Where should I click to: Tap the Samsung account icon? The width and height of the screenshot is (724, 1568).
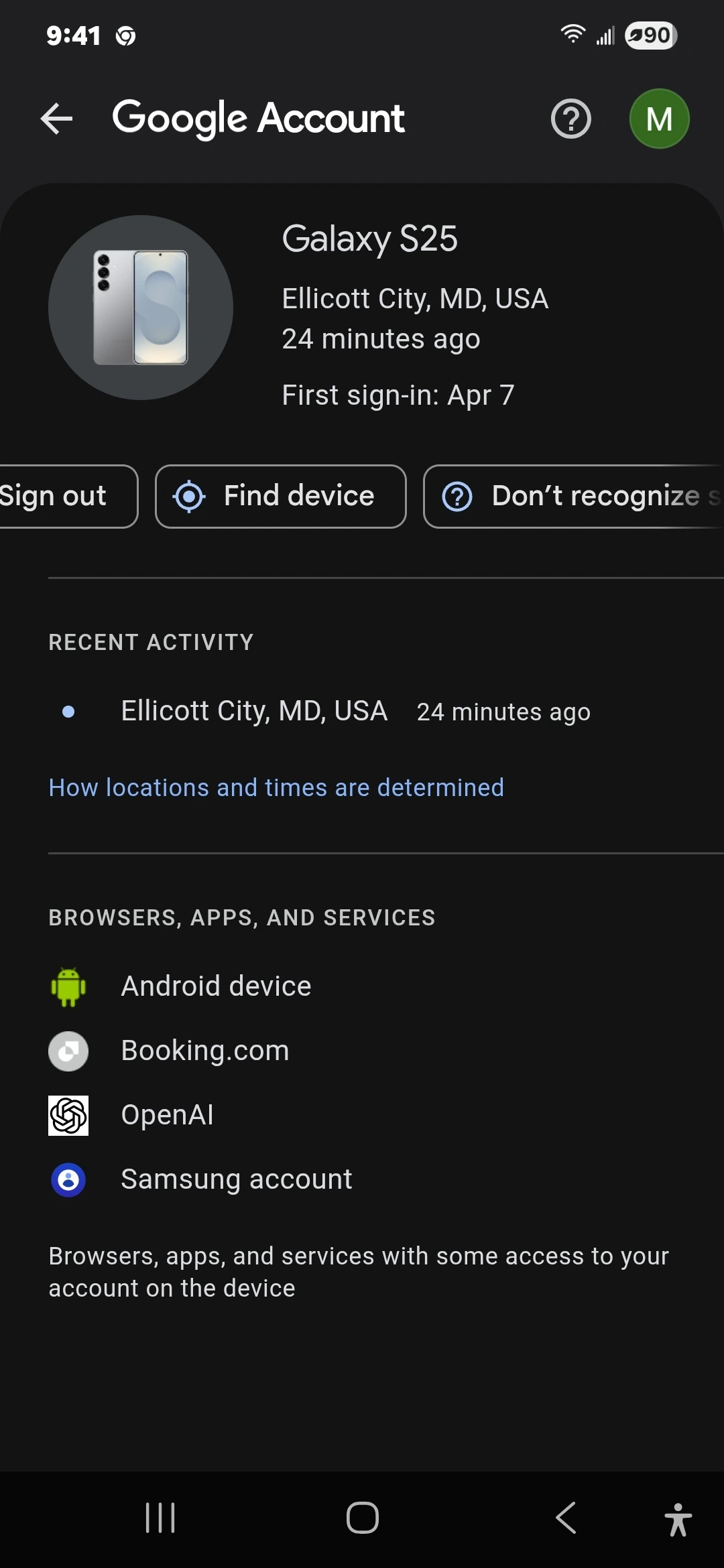(68, 1179)
